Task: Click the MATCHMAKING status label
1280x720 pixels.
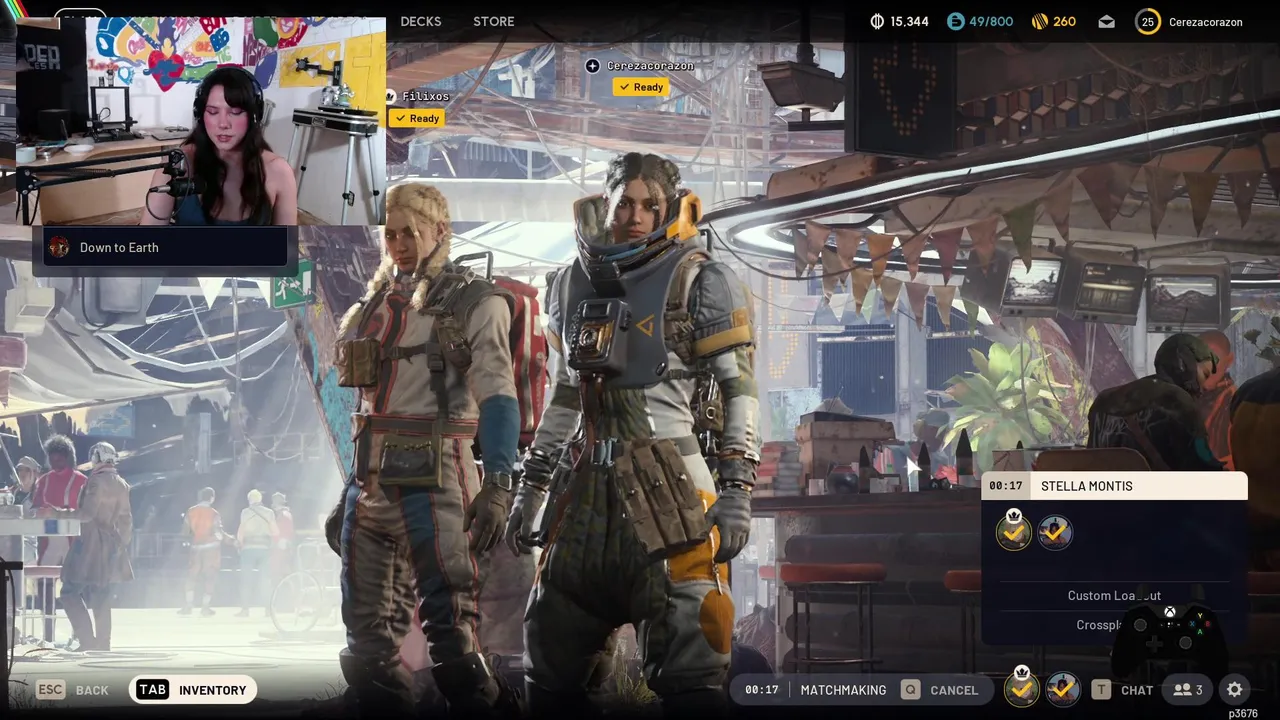Action: coord(843,690)
